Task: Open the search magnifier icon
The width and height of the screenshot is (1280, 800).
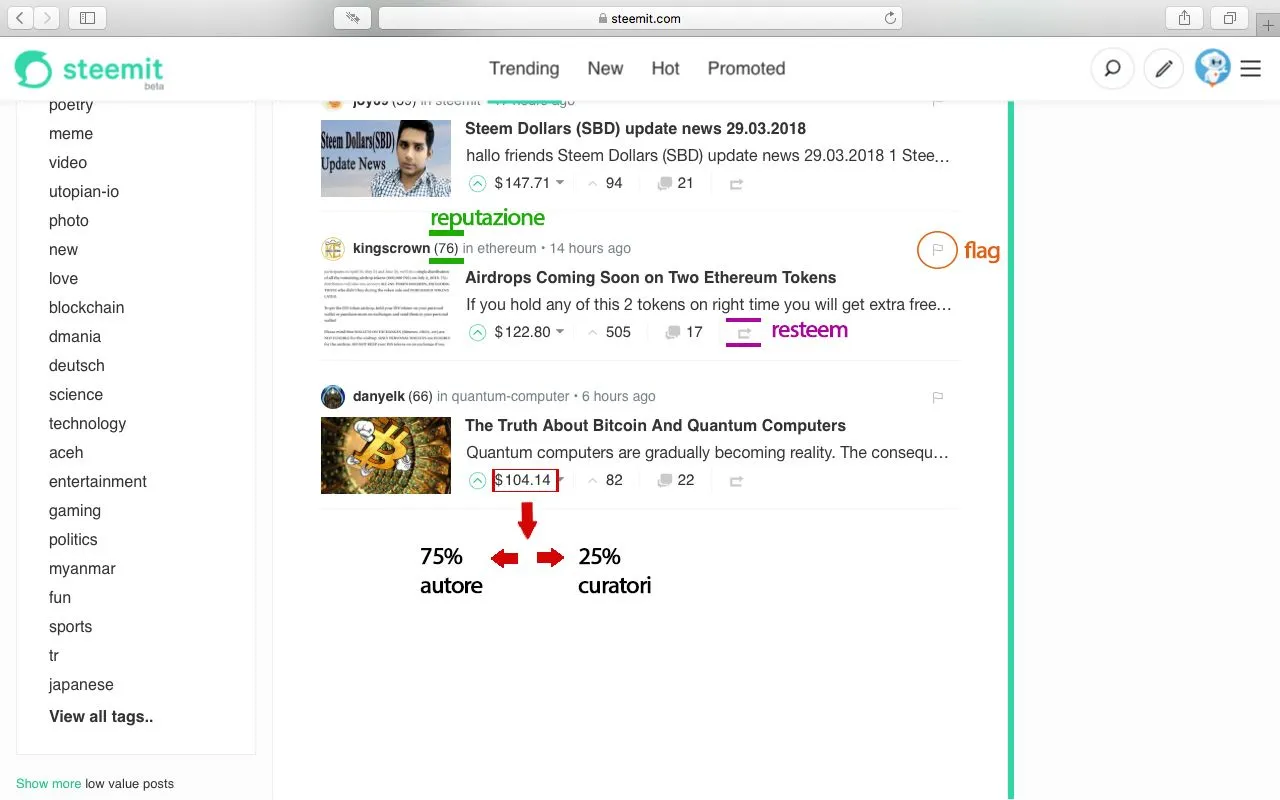Action: coord(1112,69)
